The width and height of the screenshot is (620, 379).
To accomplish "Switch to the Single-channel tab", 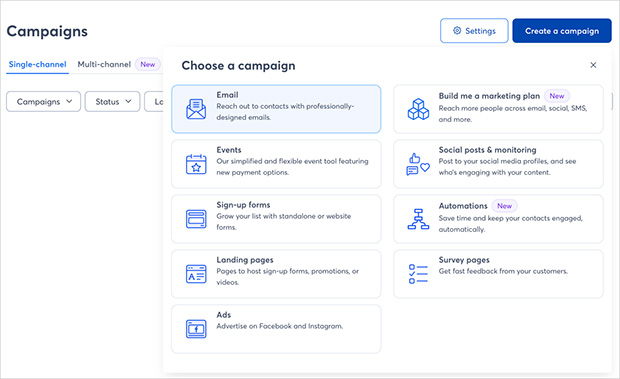I will [38, 64].
